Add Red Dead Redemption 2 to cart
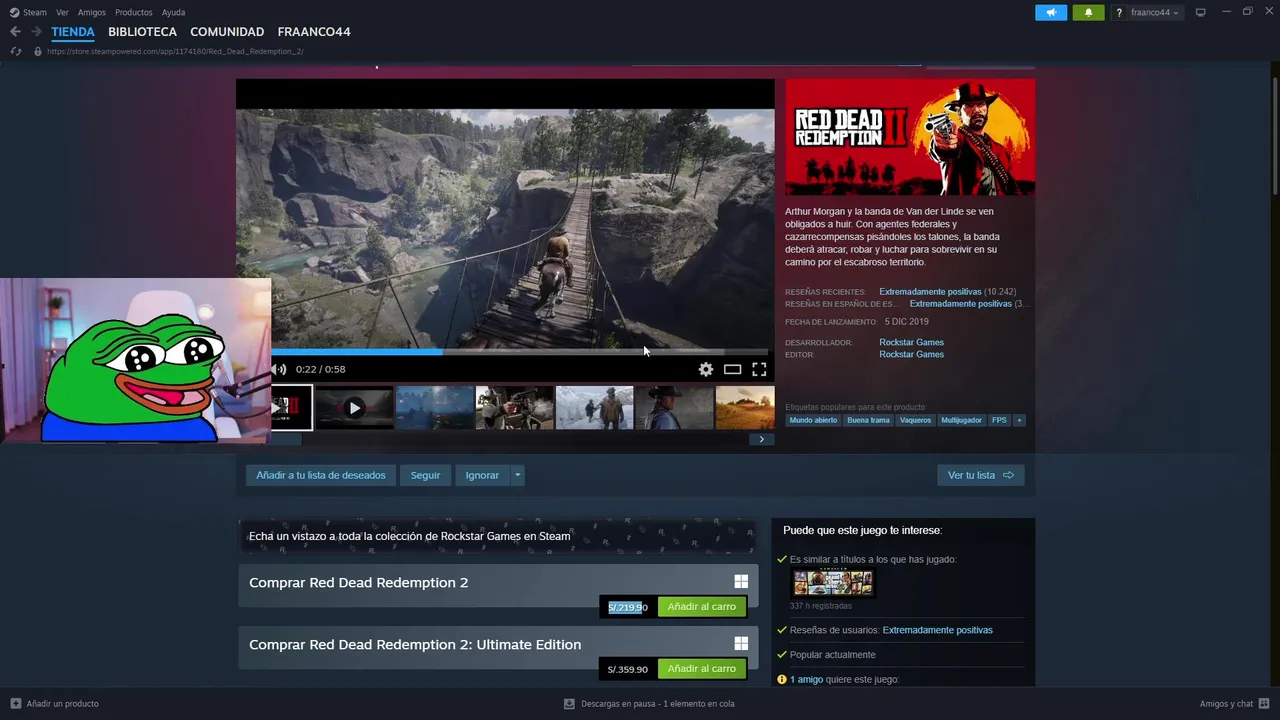 [702, 607]
